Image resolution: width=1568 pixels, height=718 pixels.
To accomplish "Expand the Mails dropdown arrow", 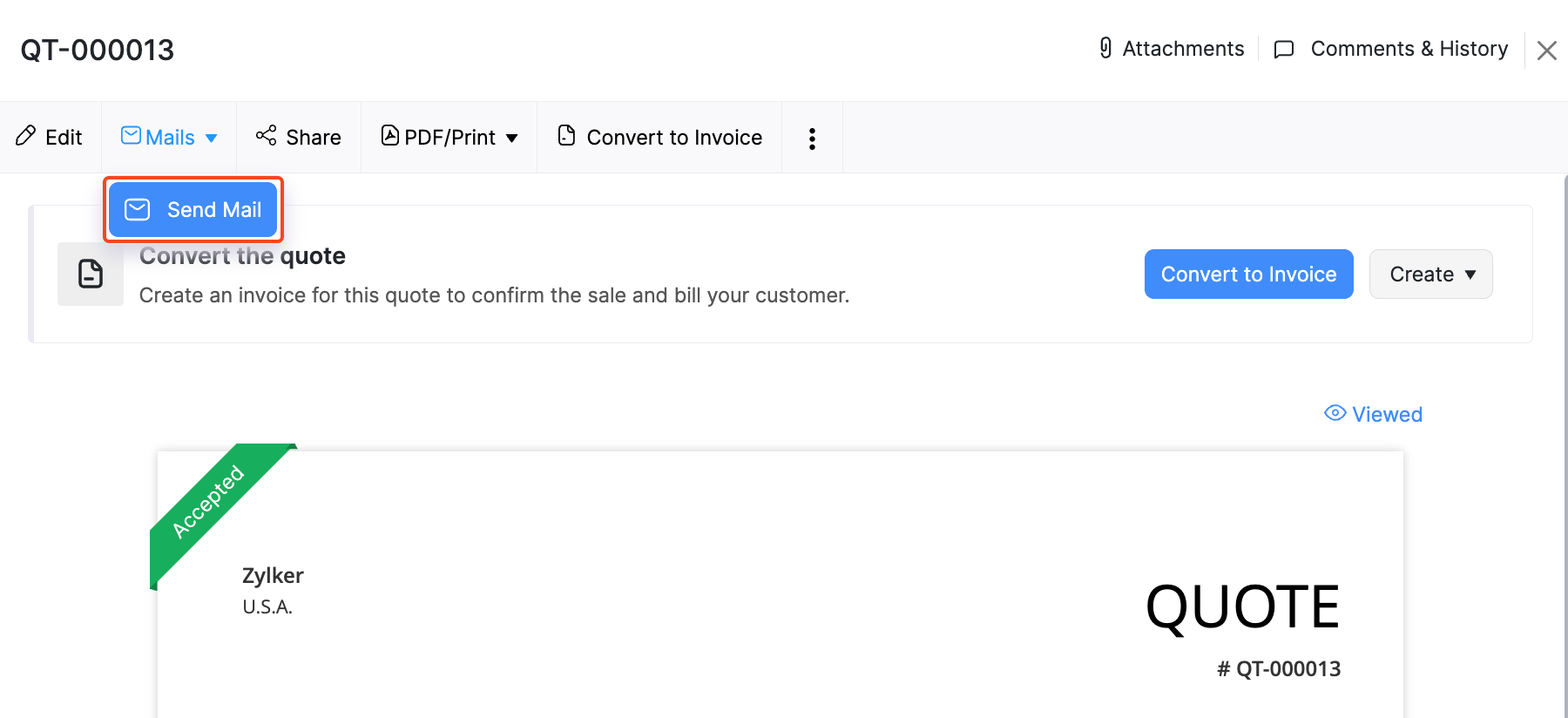I will pos(212,138).
